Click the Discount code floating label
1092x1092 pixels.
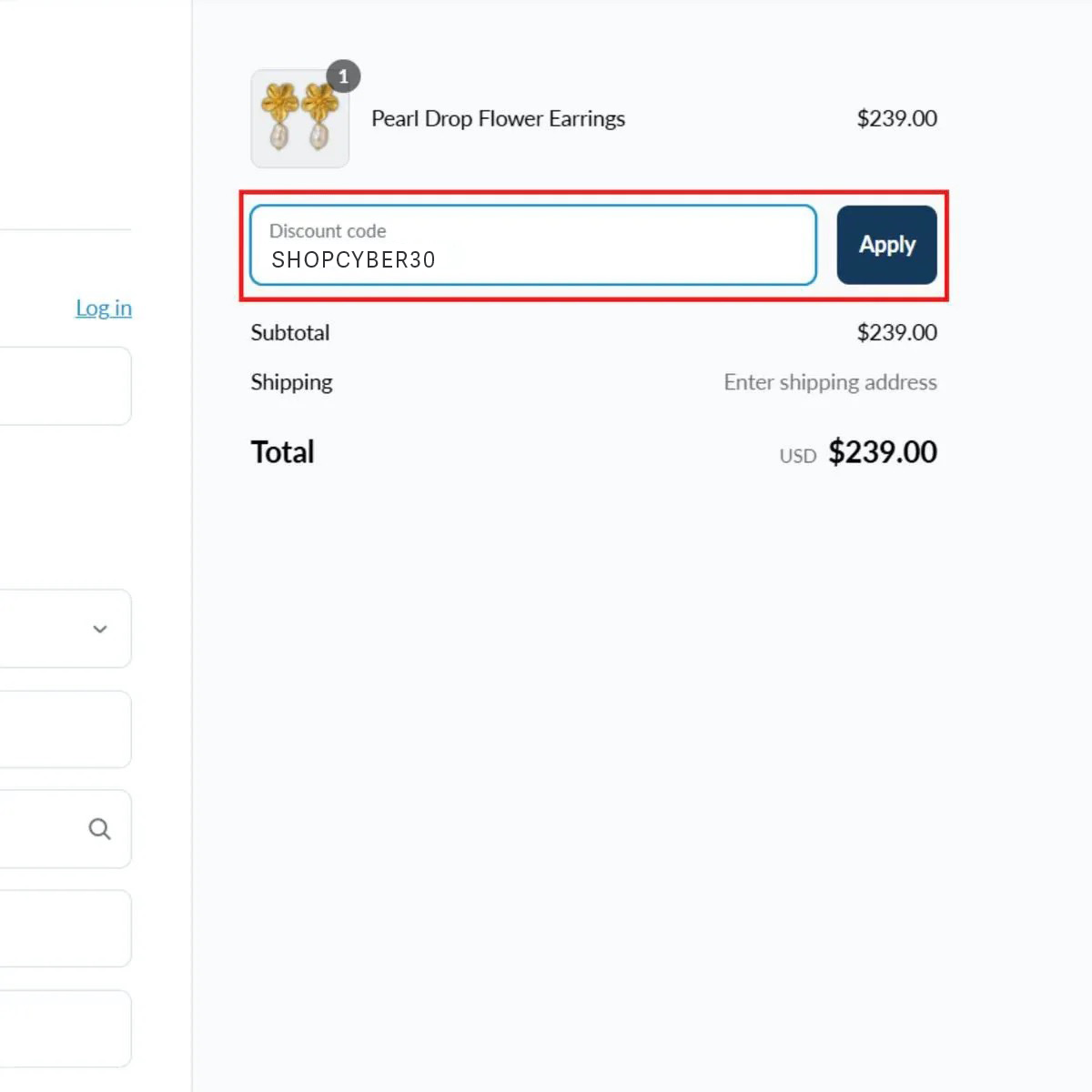click(328, 231)
